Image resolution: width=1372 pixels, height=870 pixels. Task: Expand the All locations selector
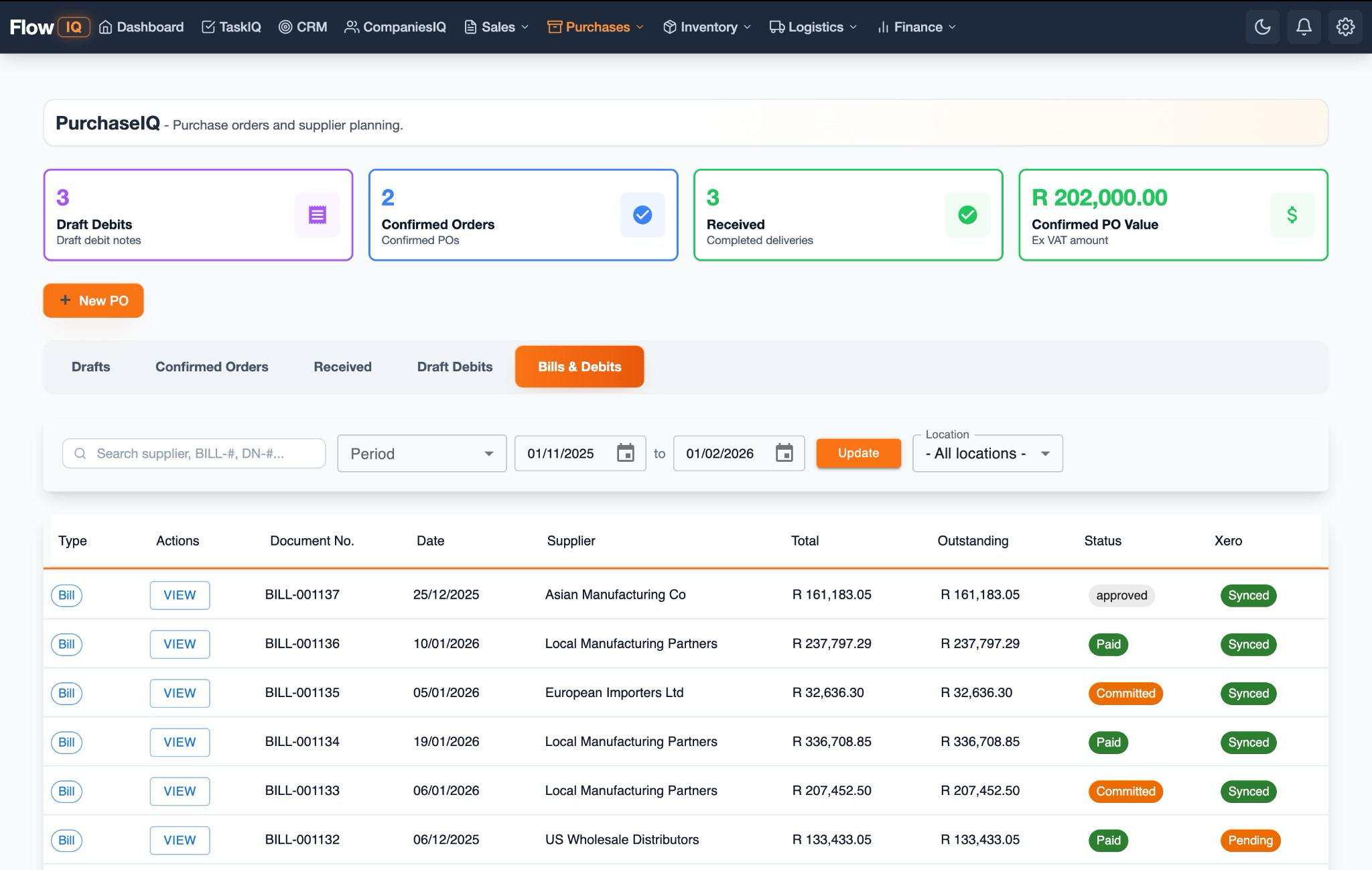click(986, 453)
